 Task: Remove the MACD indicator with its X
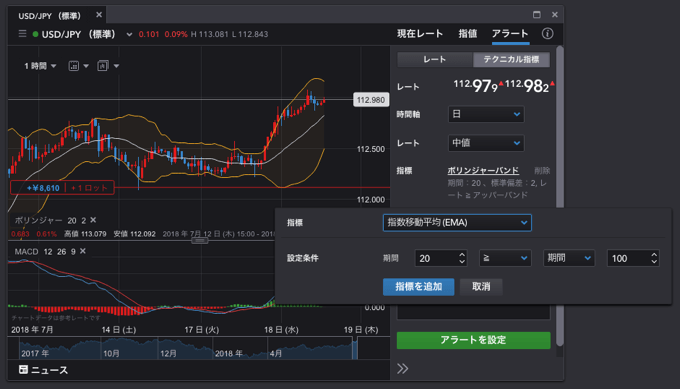(83, 251)
